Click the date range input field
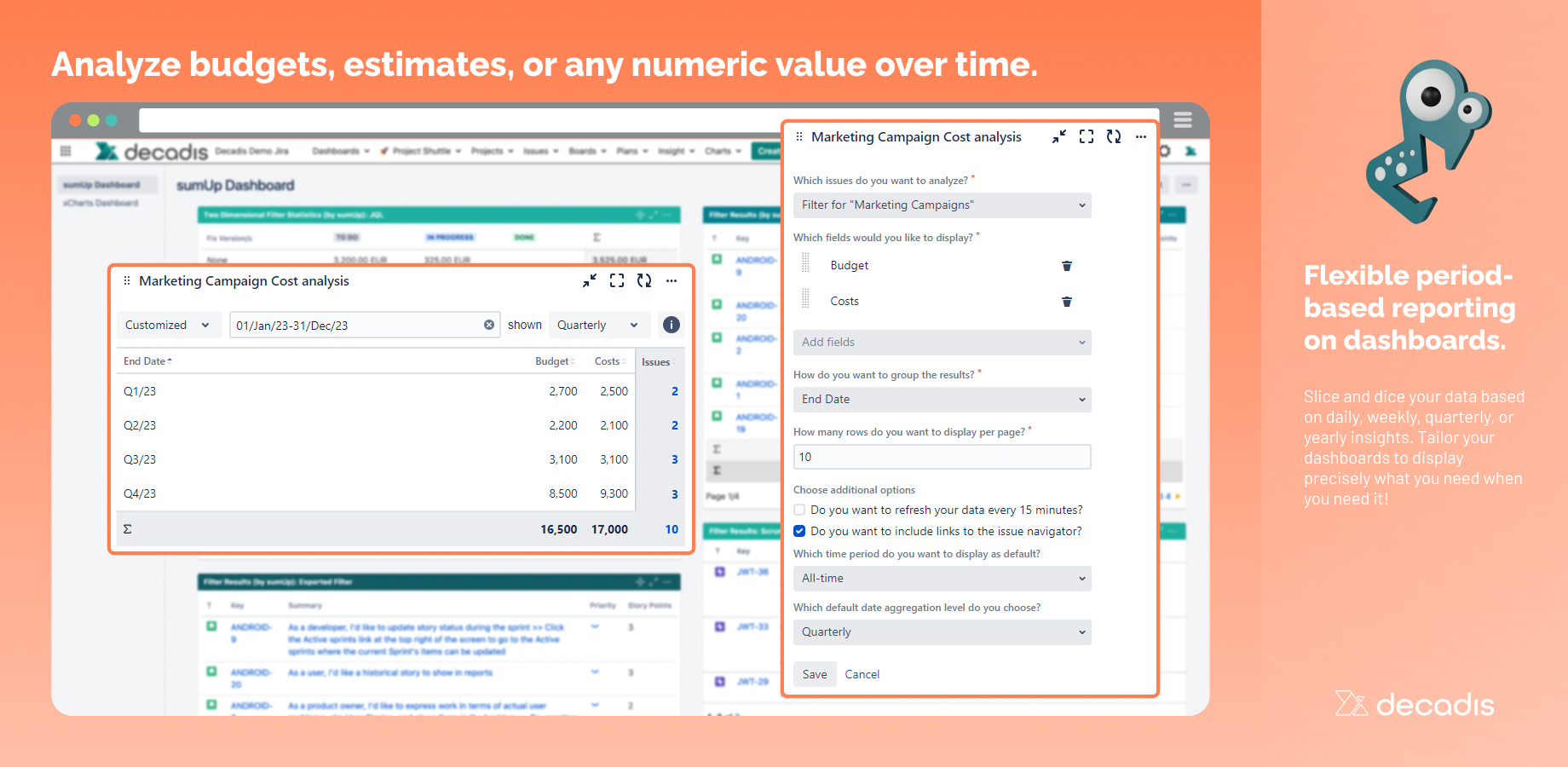The image size is (1568, 767). [365, 325]
